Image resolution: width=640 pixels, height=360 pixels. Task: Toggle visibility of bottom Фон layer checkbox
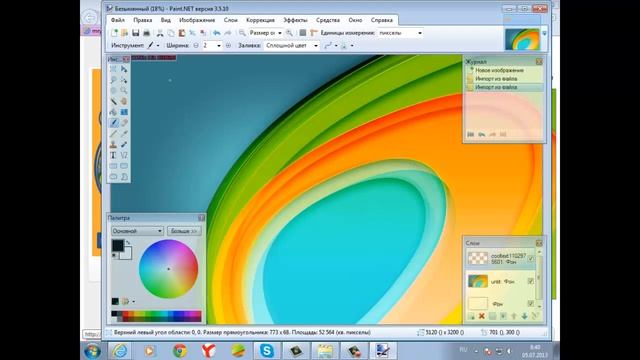(x=531, y=304)
